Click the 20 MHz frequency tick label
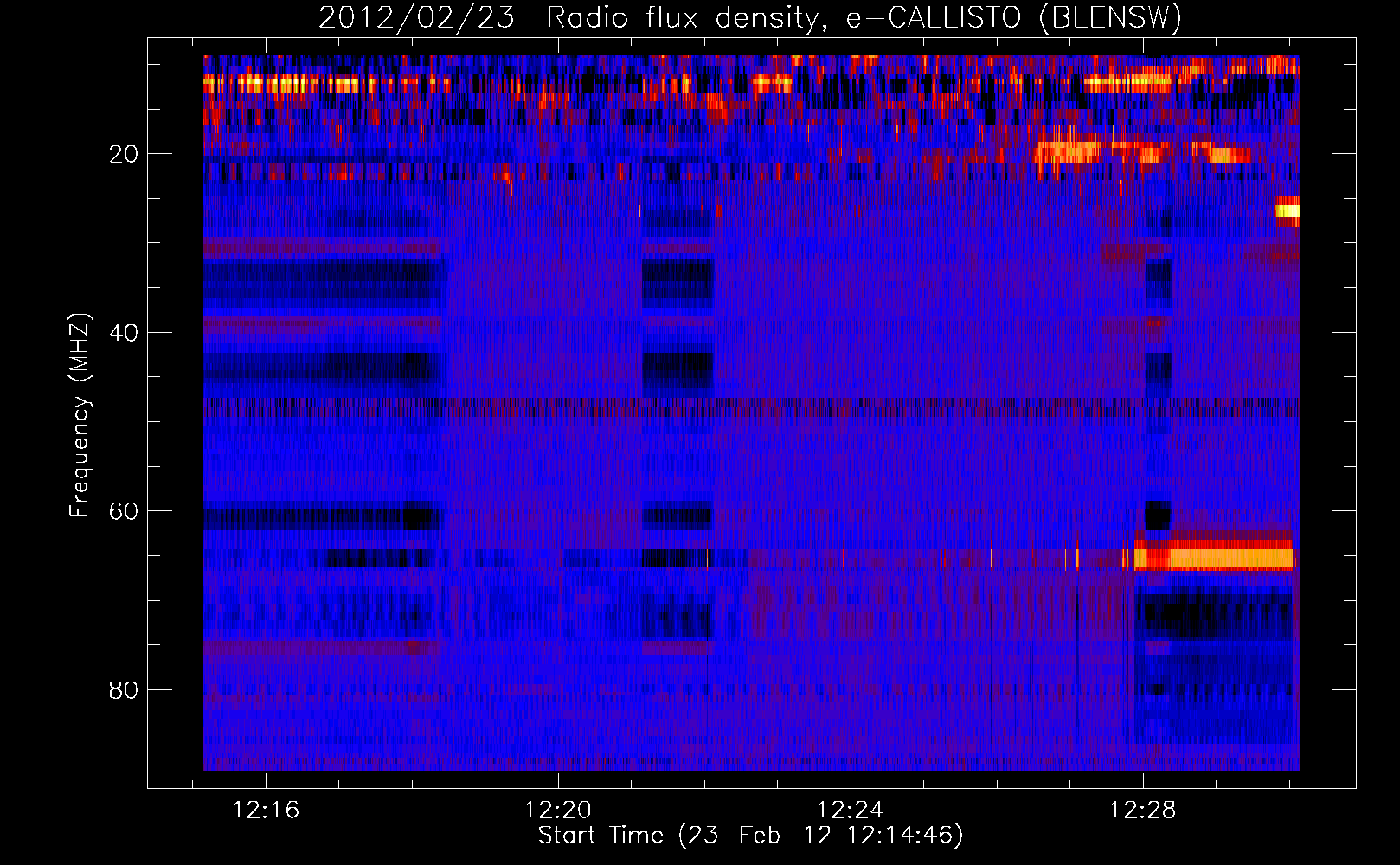 point(124,154)
